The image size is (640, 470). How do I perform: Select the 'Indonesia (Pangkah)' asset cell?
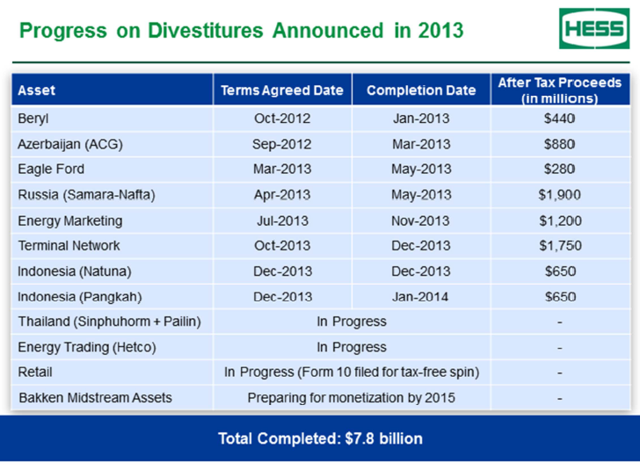[112, 297]
